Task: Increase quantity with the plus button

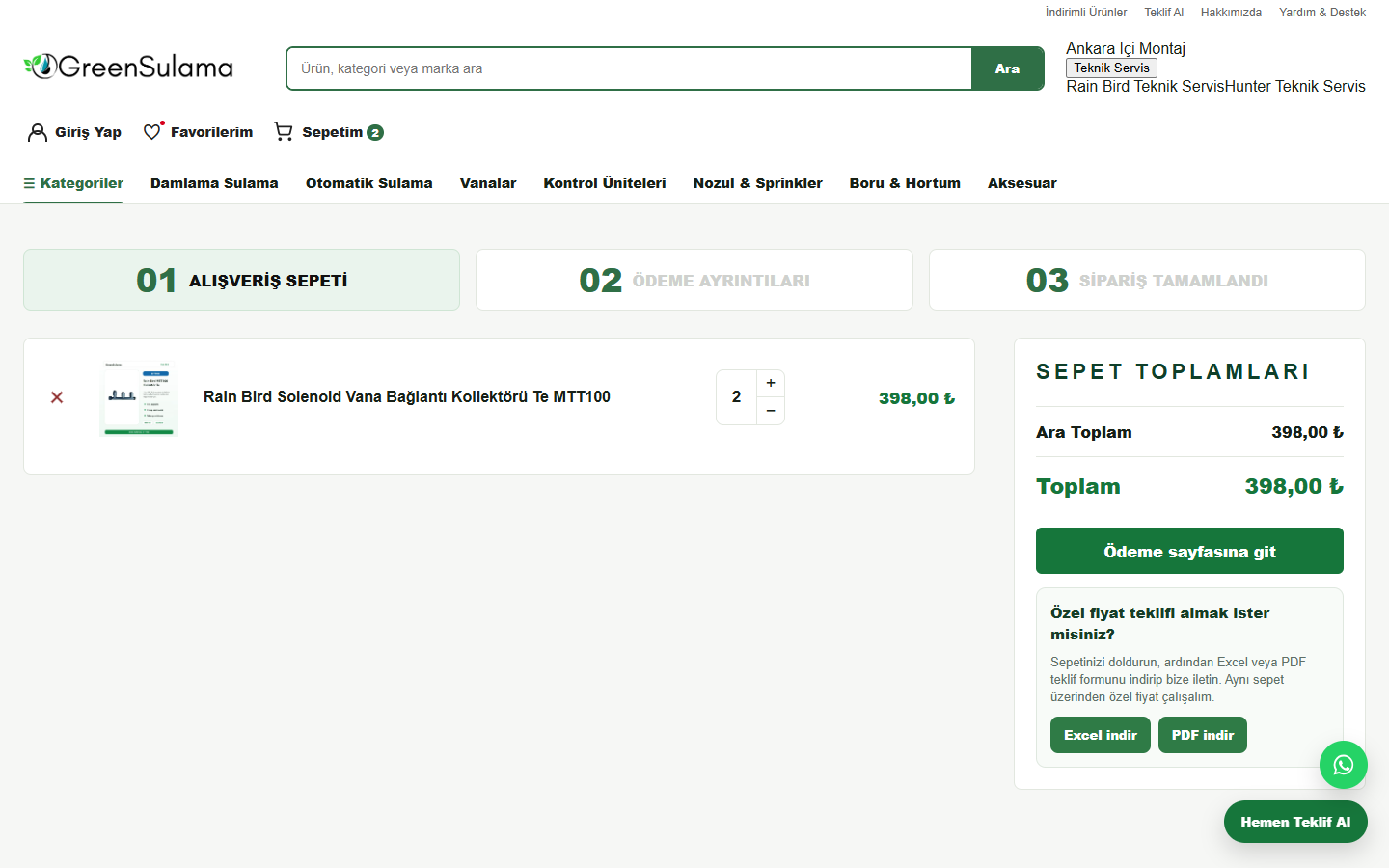Action: (x=771, y=383)
